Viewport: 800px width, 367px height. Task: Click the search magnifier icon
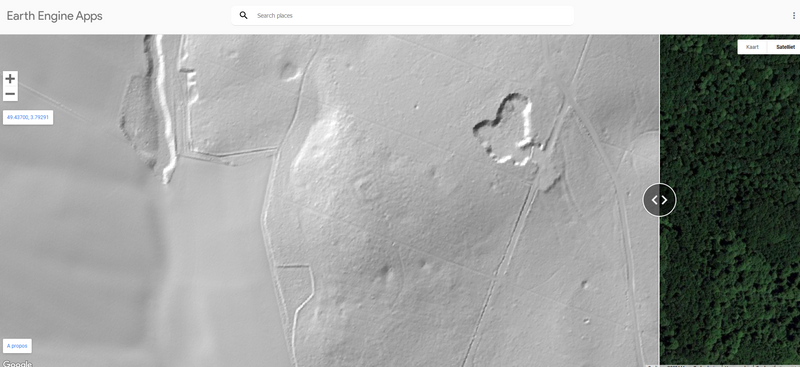click(x=243, y=15)
